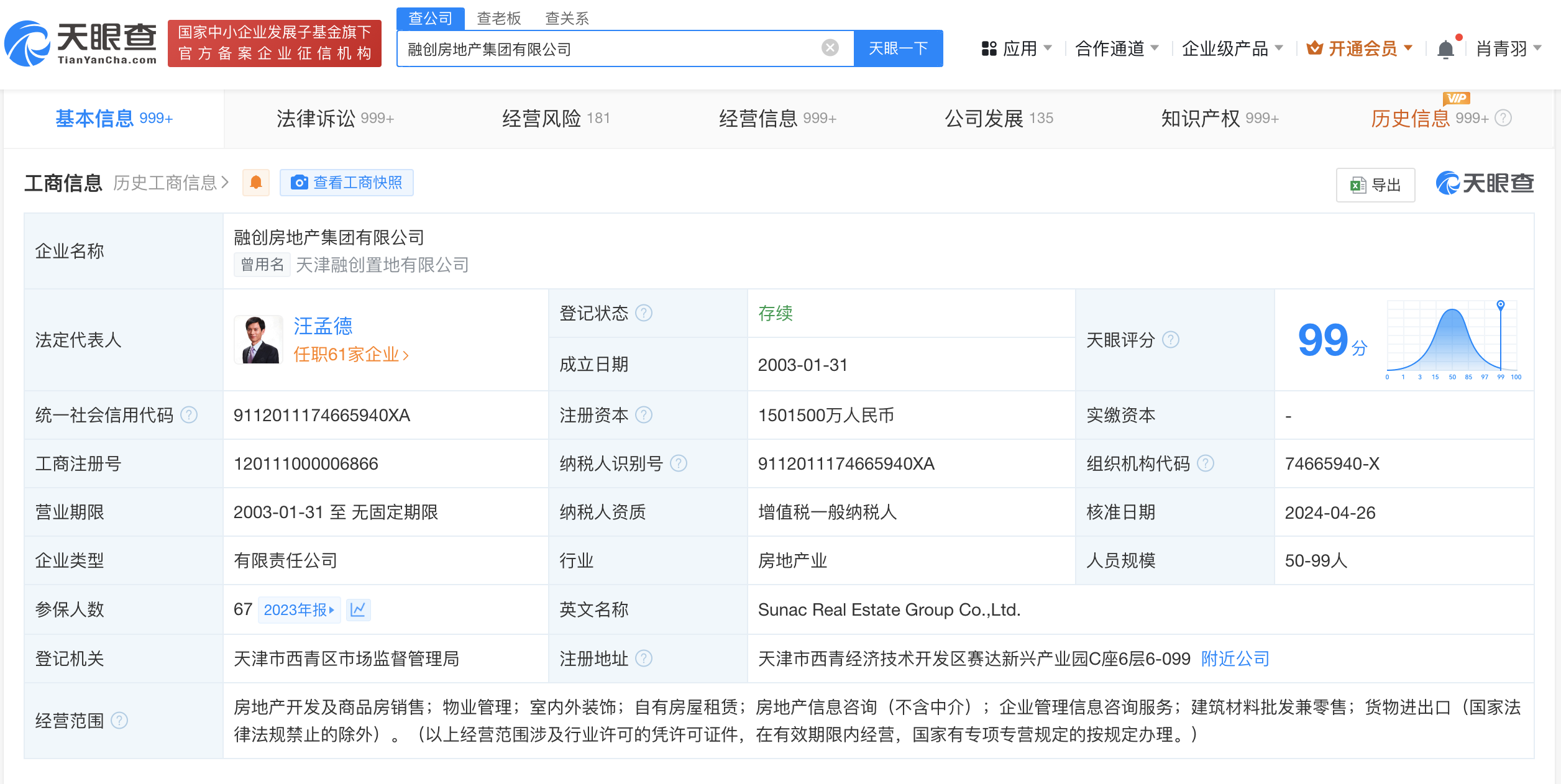Click the trend chart icon beside 参保人数
The height and width of the screenshot is (784, 1561).
tap(359, 609)
